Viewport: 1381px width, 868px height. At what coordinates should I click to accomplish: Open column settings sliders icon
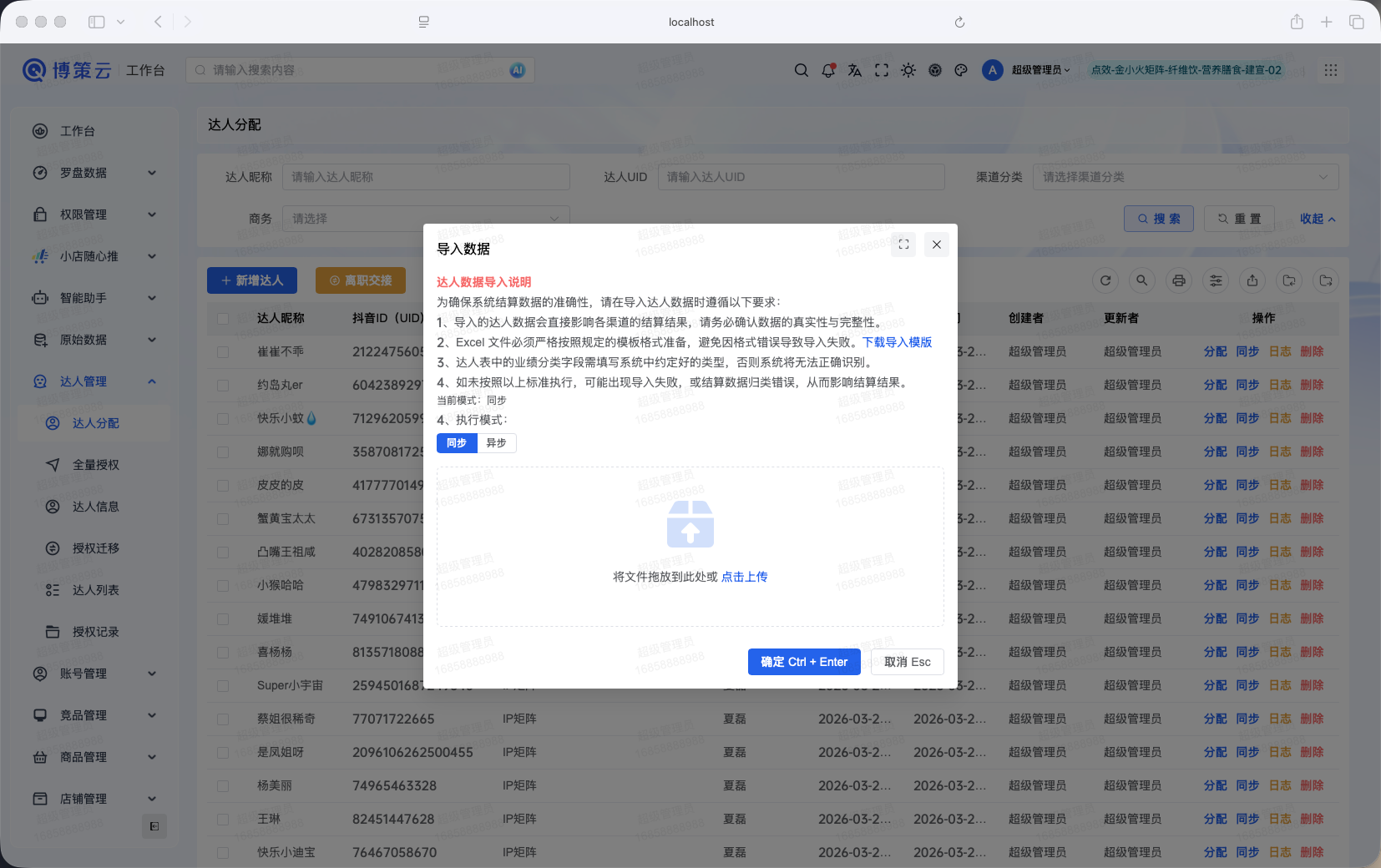click(1216, 280)
